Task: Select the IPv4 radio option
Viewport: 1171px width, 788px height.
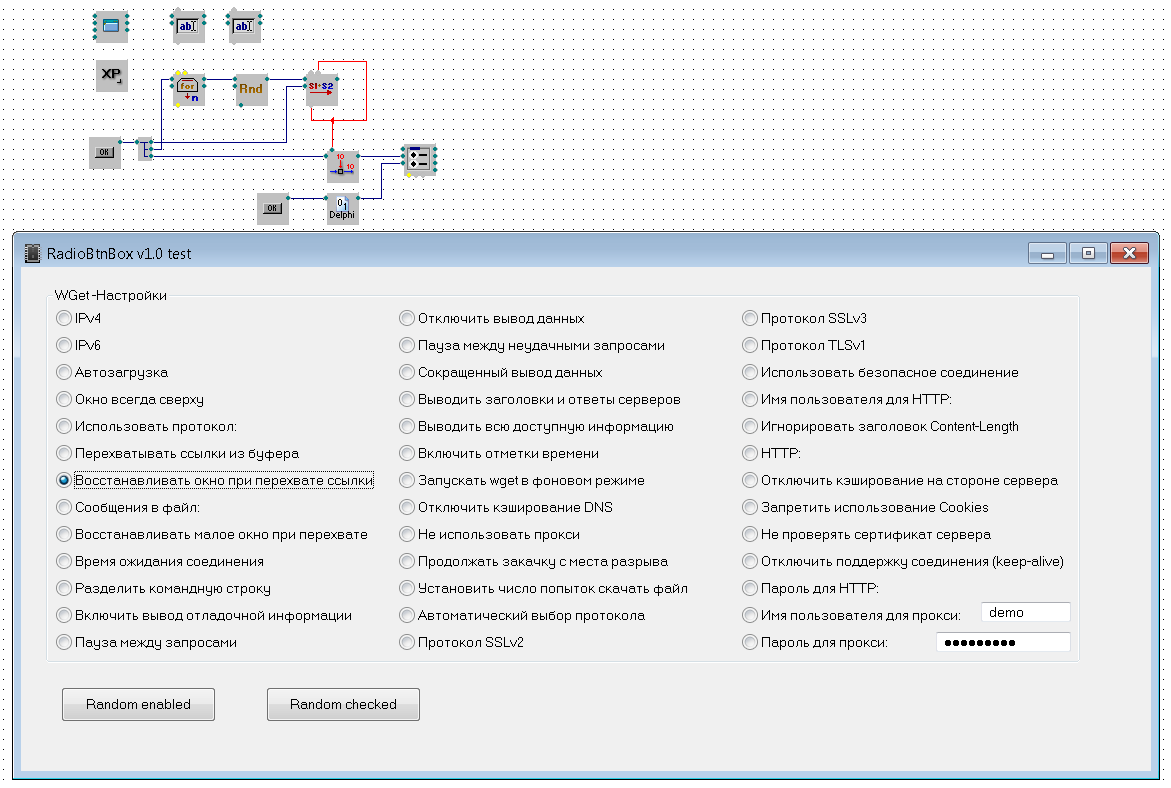Action: 78,318
